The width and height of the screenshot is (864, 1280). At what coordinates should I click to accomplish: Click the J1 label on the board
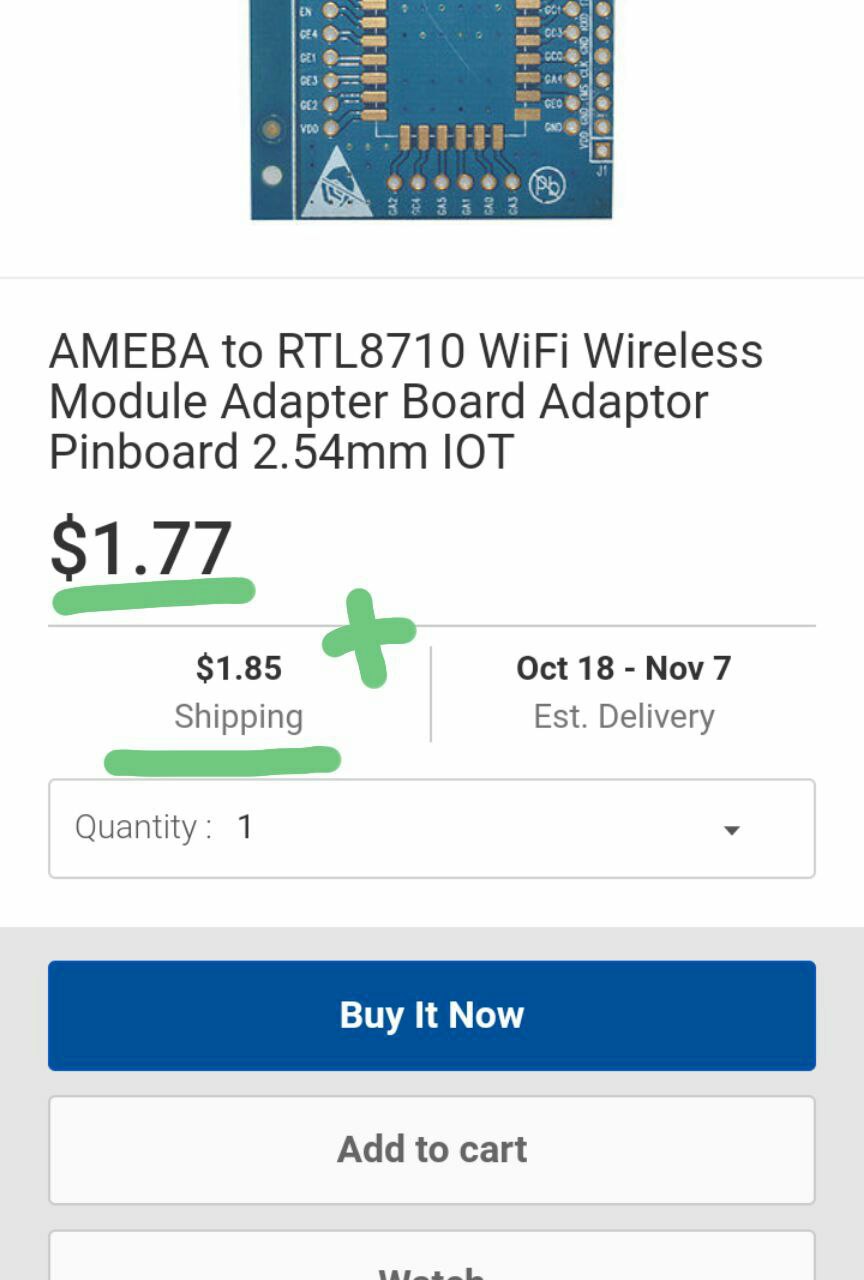coord(602,171)
